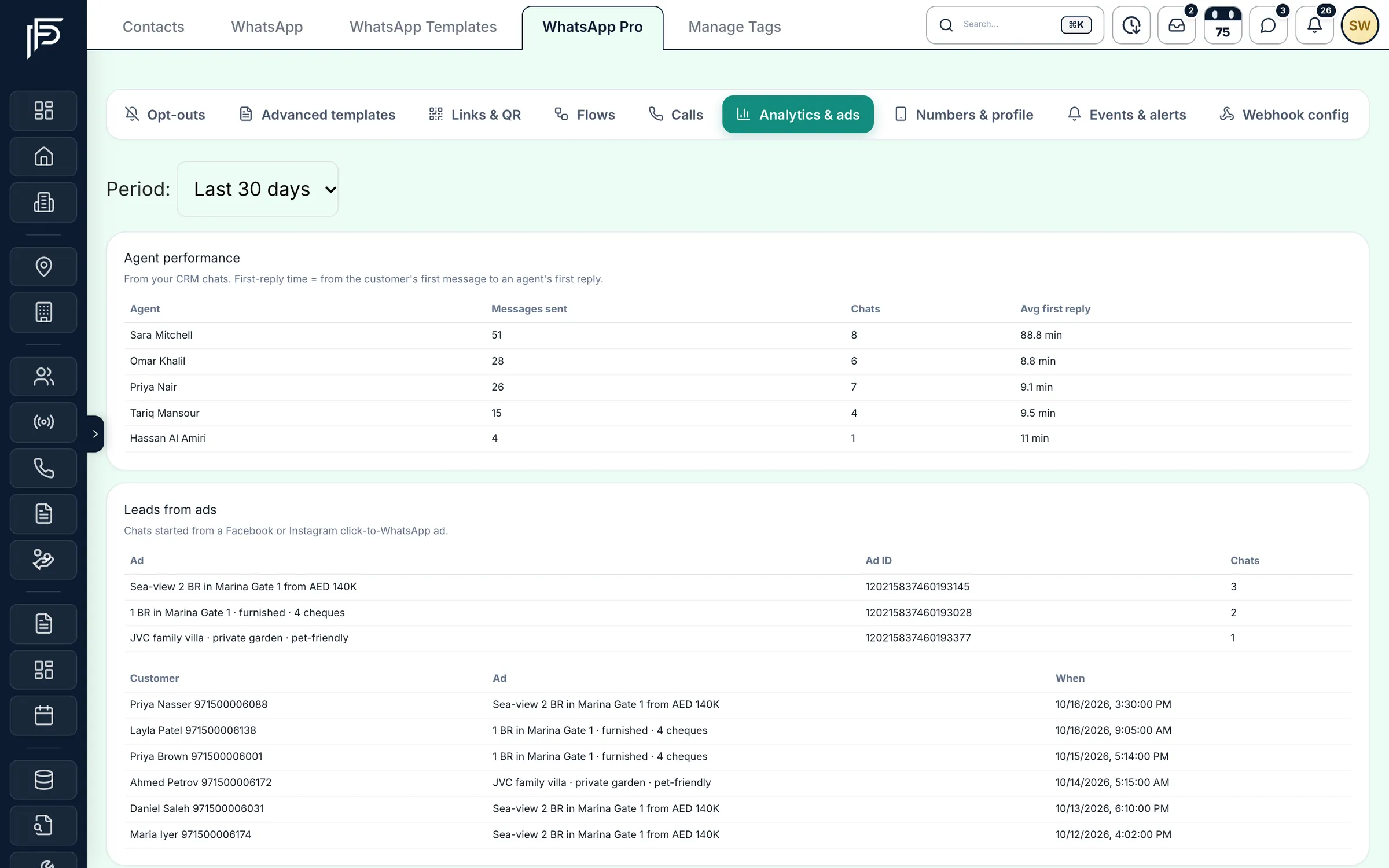Viewport: 1389px width, 868px height.
Task: Open the document icon above lower grid icon
Action: coord(43,624)
